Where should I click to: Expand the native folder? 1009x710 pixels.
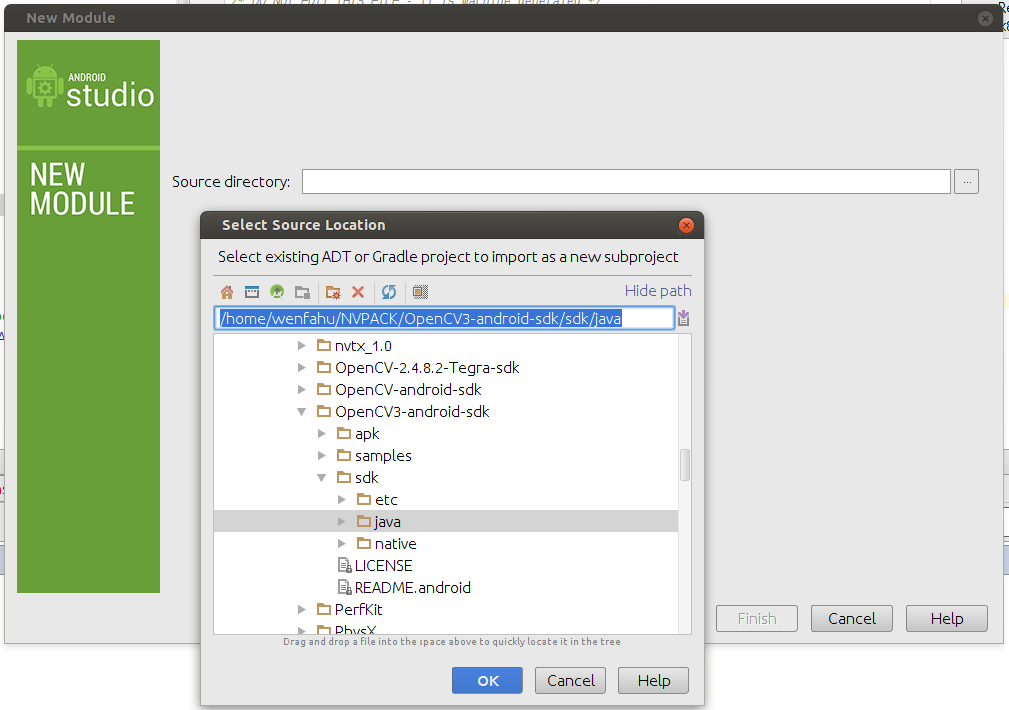(x=342, y=544)
